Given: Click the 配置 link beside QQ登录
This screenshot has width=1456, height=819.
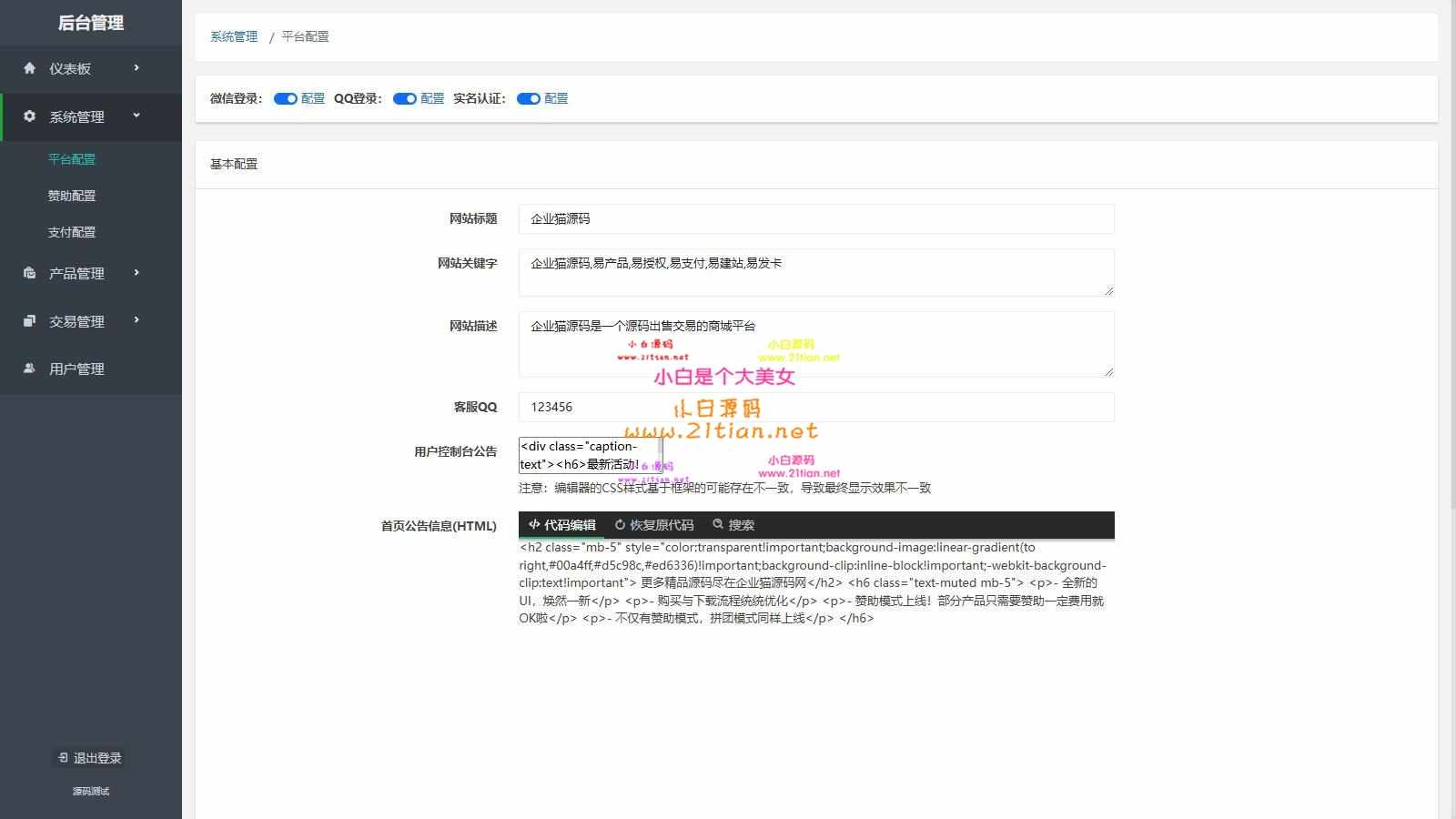Looking at the screenshot, I should click(433, 98).
